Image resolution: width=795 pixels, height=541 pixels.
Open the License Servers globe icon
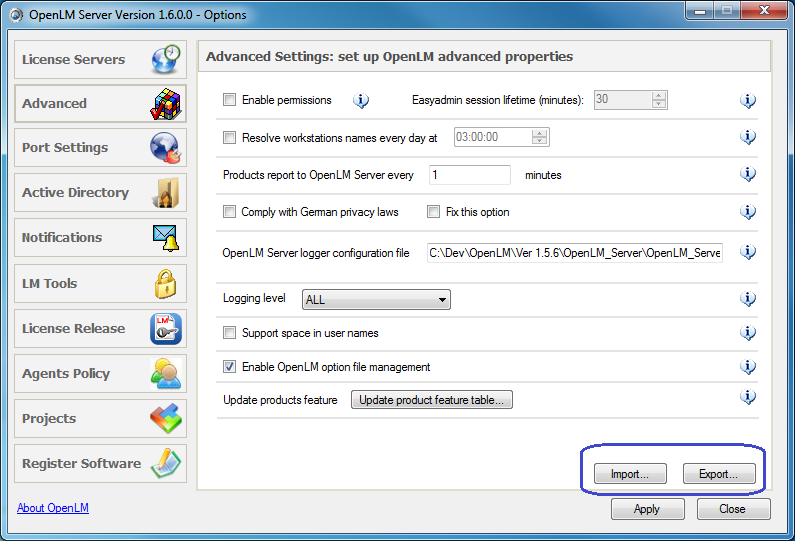click(166, 59)
